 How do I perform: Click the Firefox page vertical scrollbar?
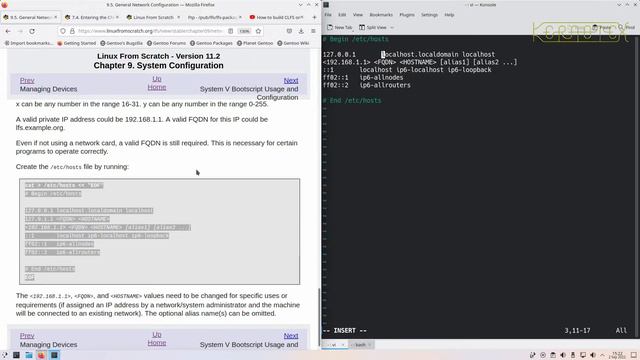pyautogui.click(x=319, y=318)
